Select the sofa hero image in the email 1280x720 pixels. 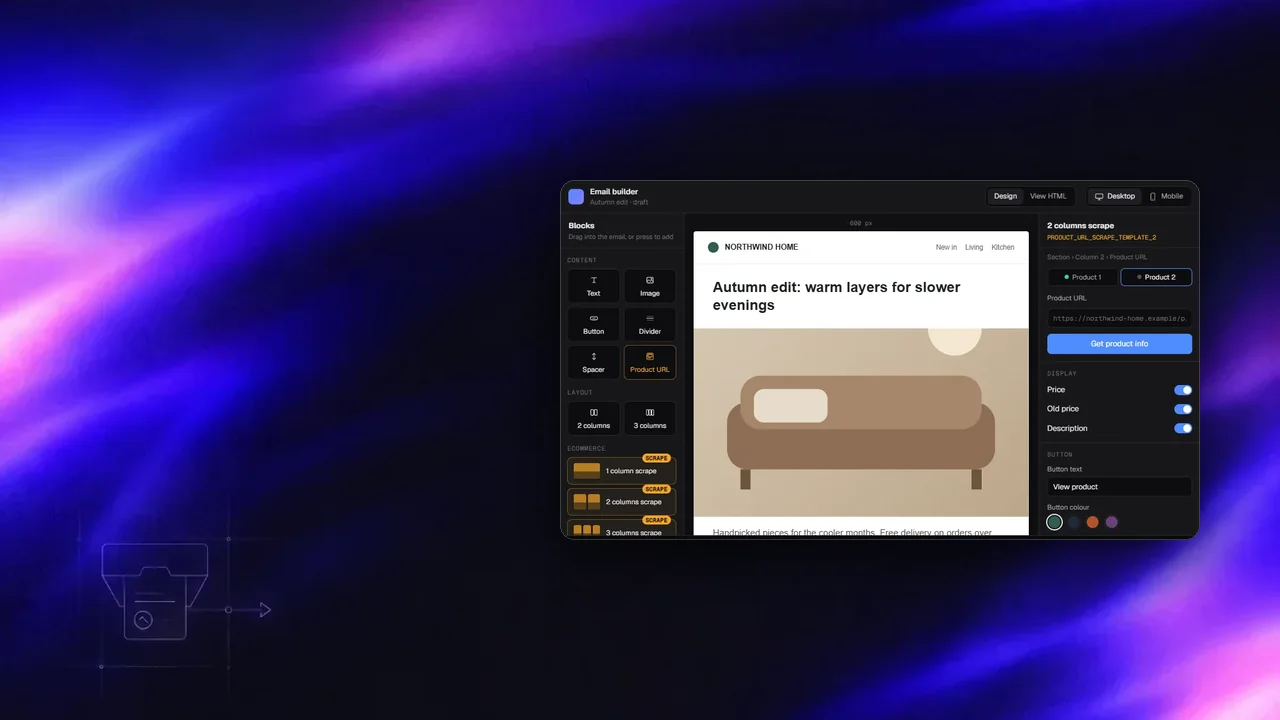click(x=861, y=422)
